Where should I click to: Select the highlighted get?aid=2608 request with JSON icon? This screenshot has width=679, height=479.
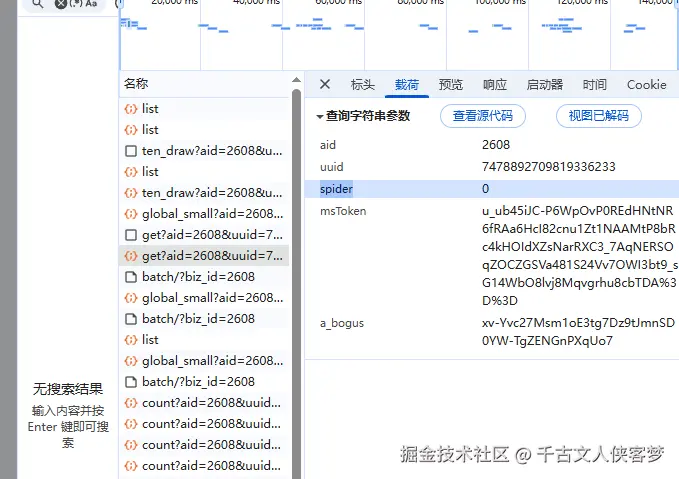coord(204,256)
